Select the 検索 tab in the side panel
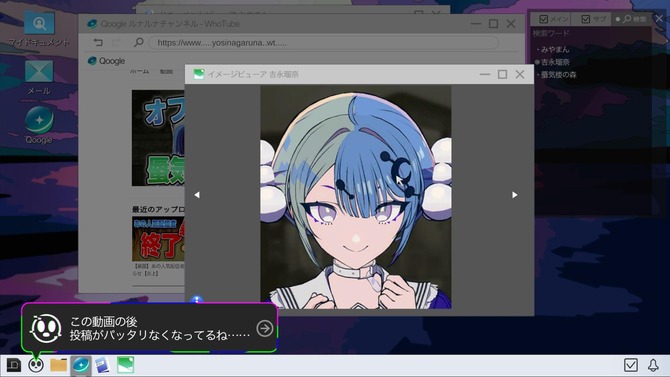Viewport: 670px width, 377px height. click(x=632, y=19)
